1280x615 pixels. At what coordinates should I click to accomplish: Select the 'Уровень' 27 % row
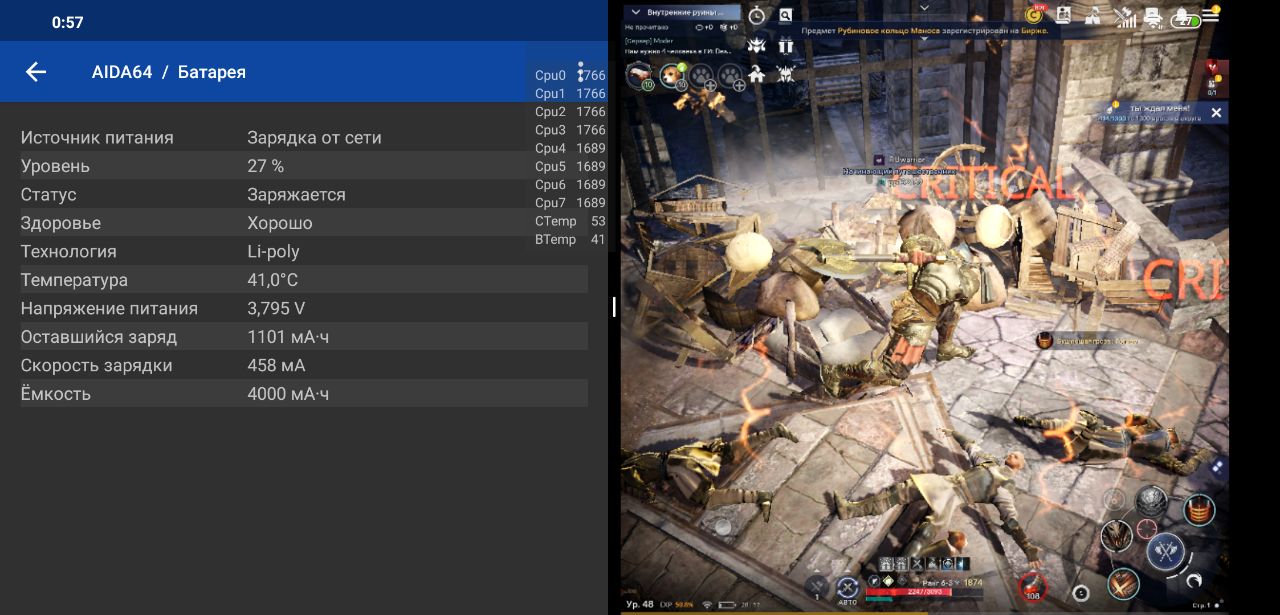tap(304, 166)
